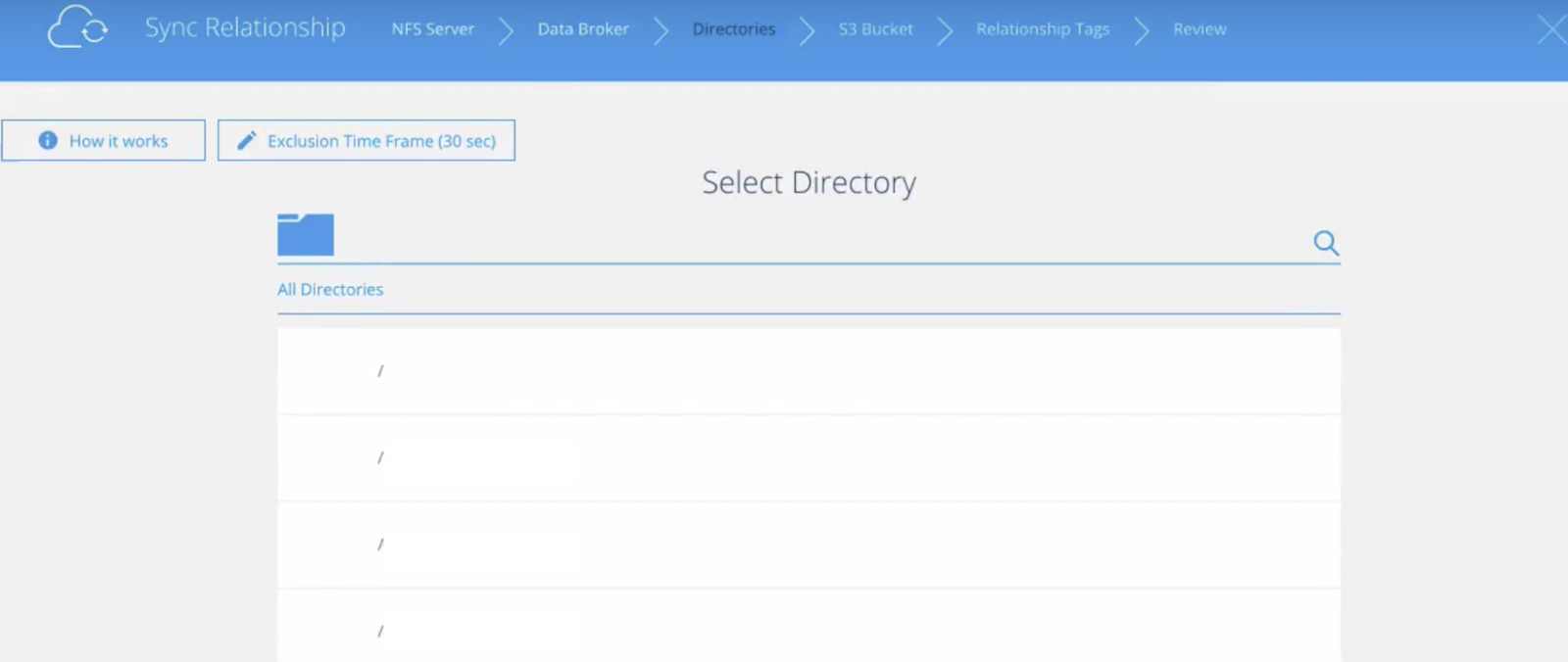Viewport: 1568px width, 662px height.
Task: Click the search magnifier icon
Action: click(x=1326, y=243)
